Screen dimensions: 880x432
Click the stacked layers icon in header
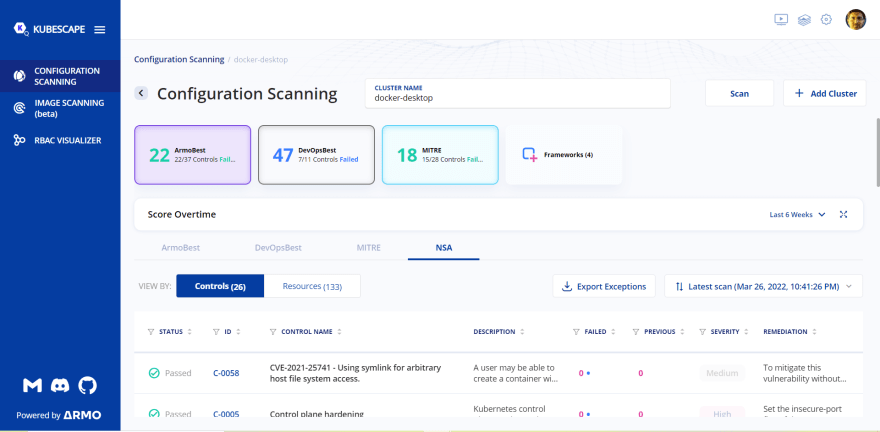coord(804,20)
